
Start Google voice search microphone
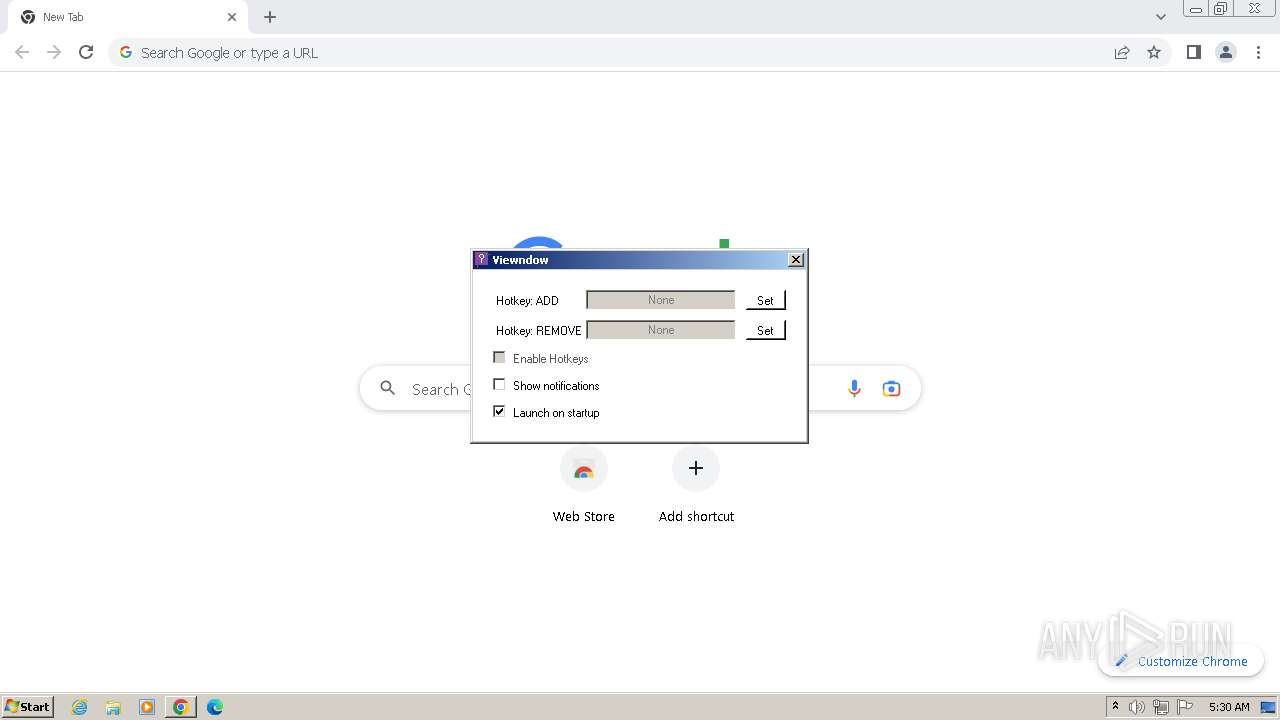point(854,389)
